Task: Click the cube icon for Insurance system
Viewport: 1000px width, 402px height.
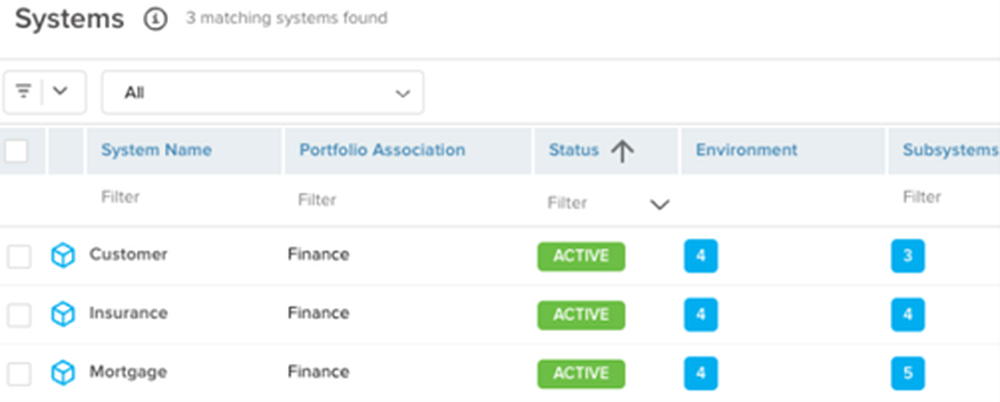Action: pyautogui.click(x=62, y=315)
